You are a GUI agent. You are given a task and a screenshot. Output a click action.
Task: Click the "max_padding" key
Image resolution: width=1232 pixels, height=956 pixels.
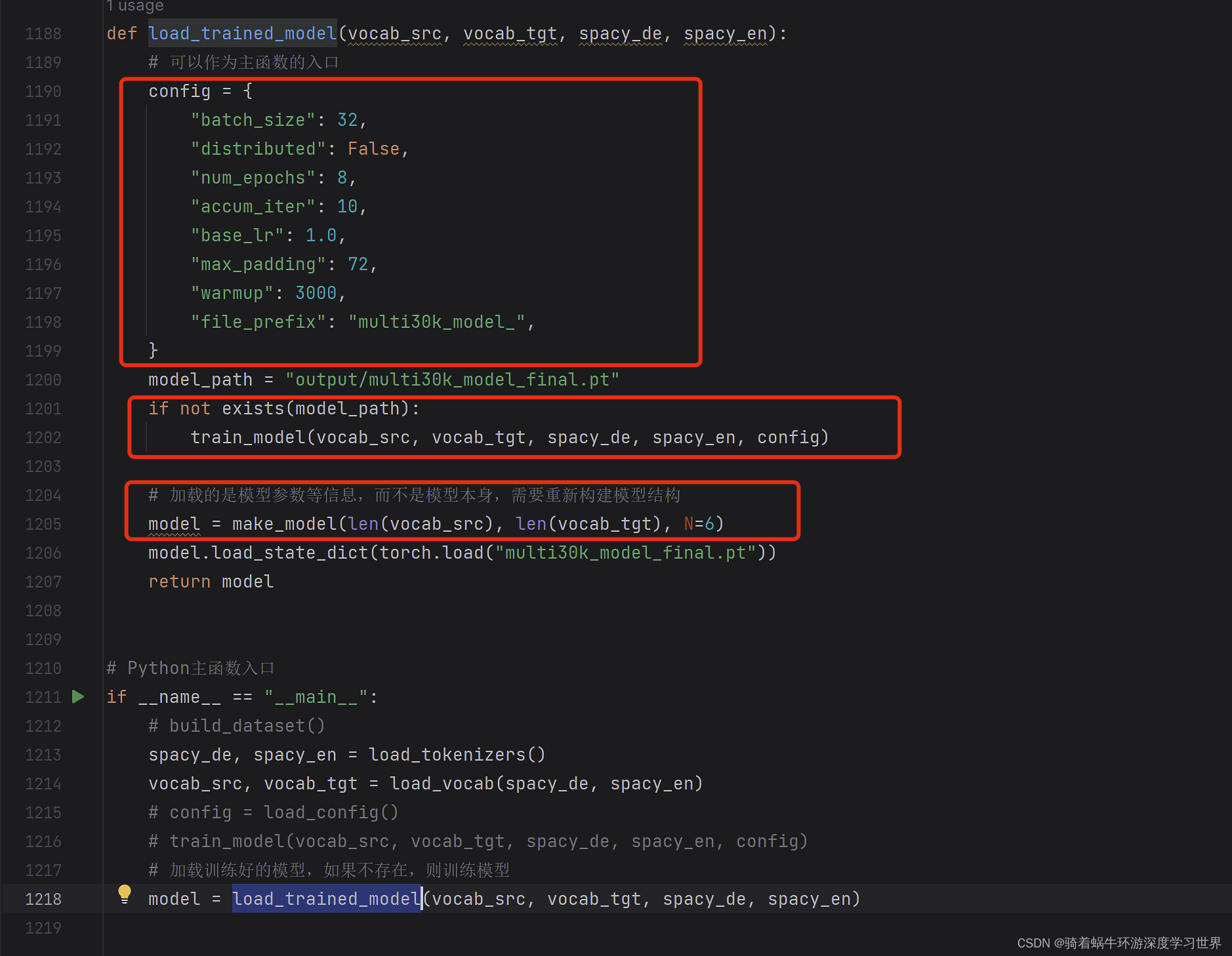pyautogui.click(x=258, y=264)
